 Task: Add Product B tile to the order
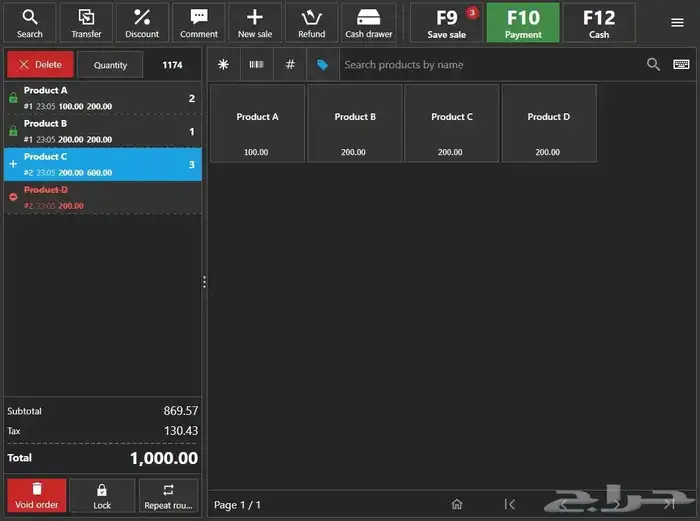355,123
